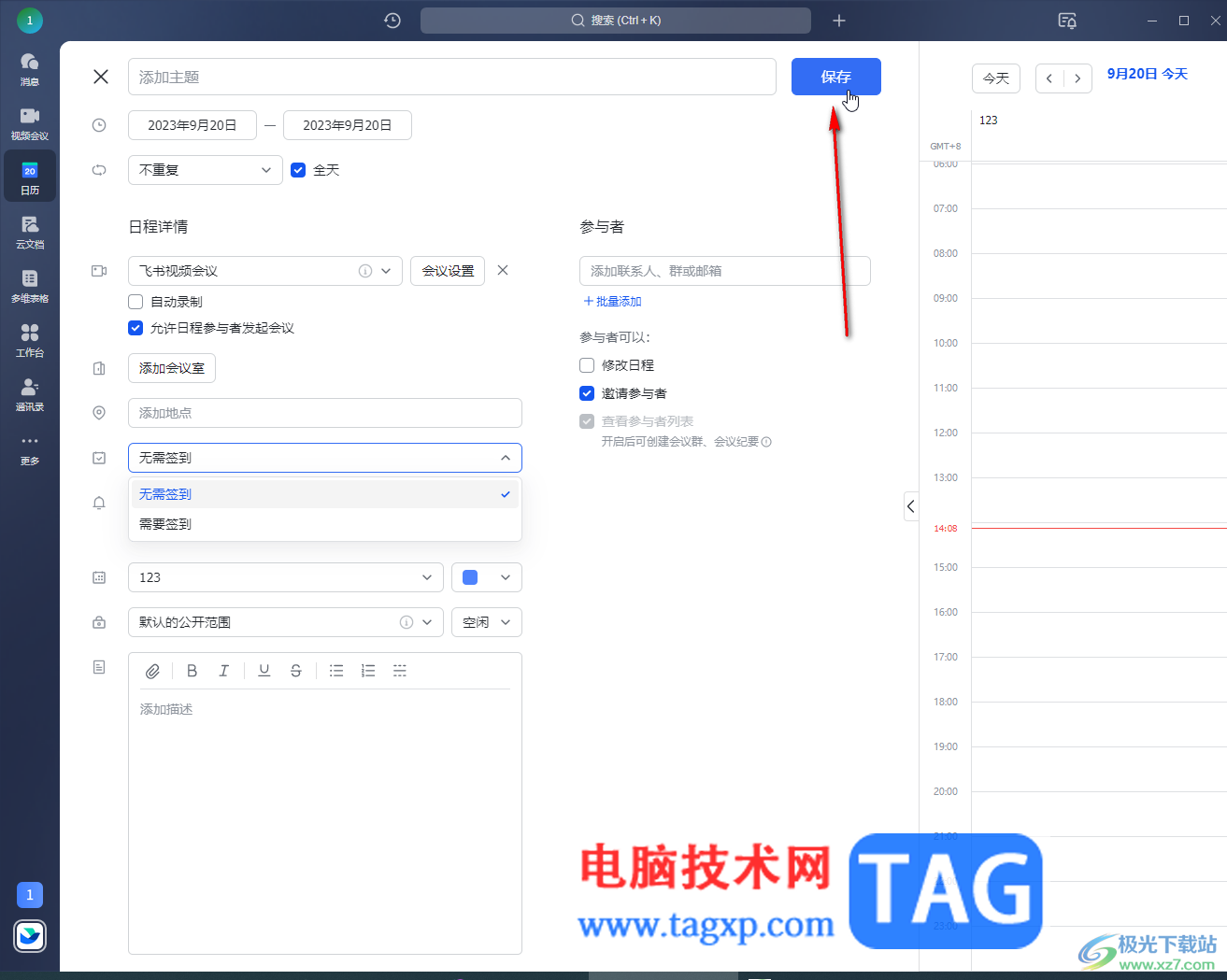Click the user avatar at sidebar top
The height and width of the screenshot is (980, 1227).
click(30, 20)
